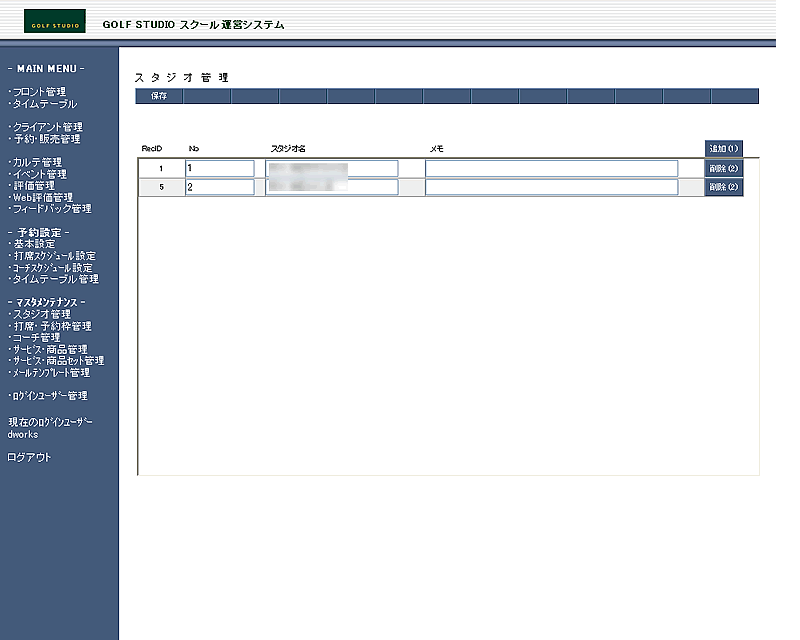Screen dimensions: 800x640
Task: Click studio name field in RecID 5 row
Action: [332, 187]
